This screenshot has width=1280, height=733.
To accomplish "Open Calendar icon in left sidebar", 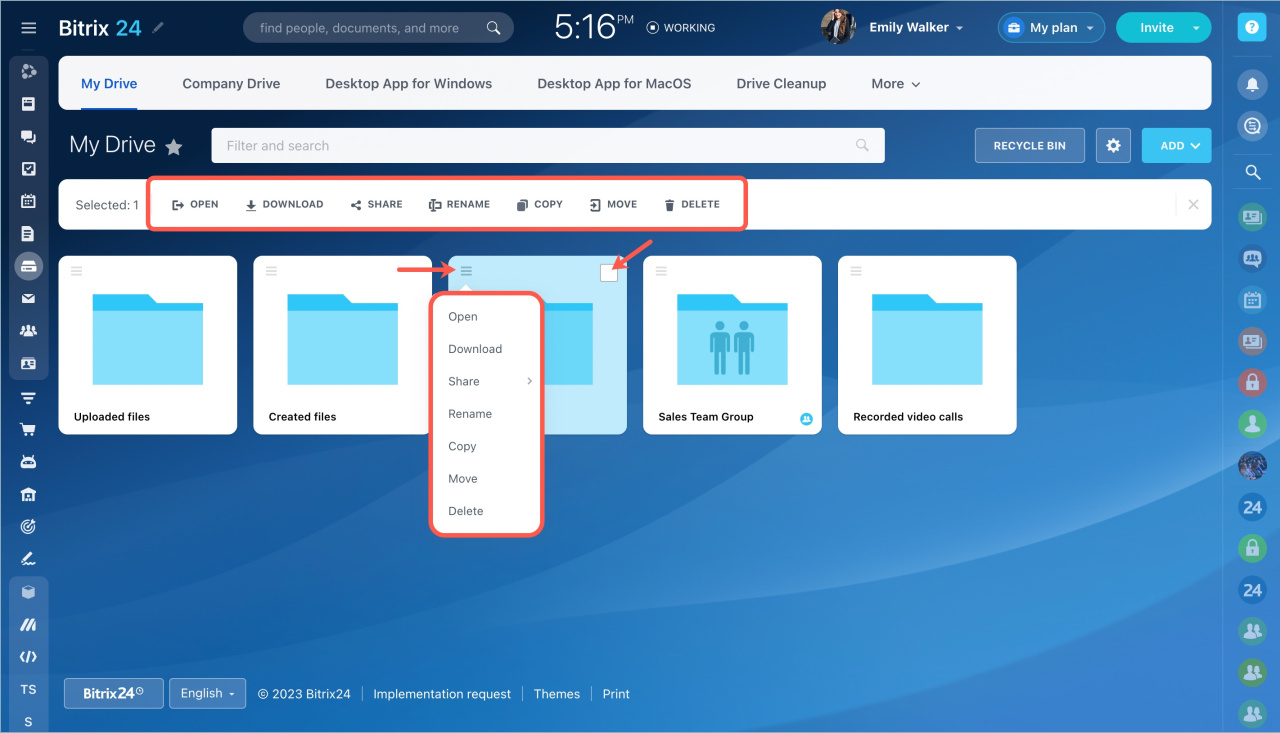I will click(x=28, y=201).
